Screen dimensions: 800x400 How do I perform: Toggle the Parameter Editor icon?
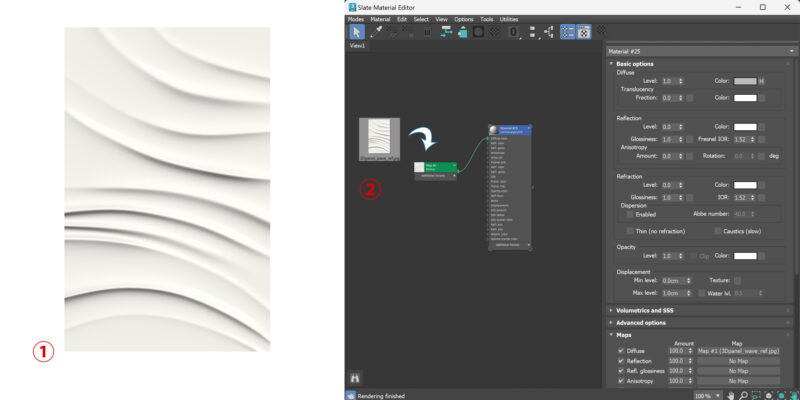click(584, 32)
